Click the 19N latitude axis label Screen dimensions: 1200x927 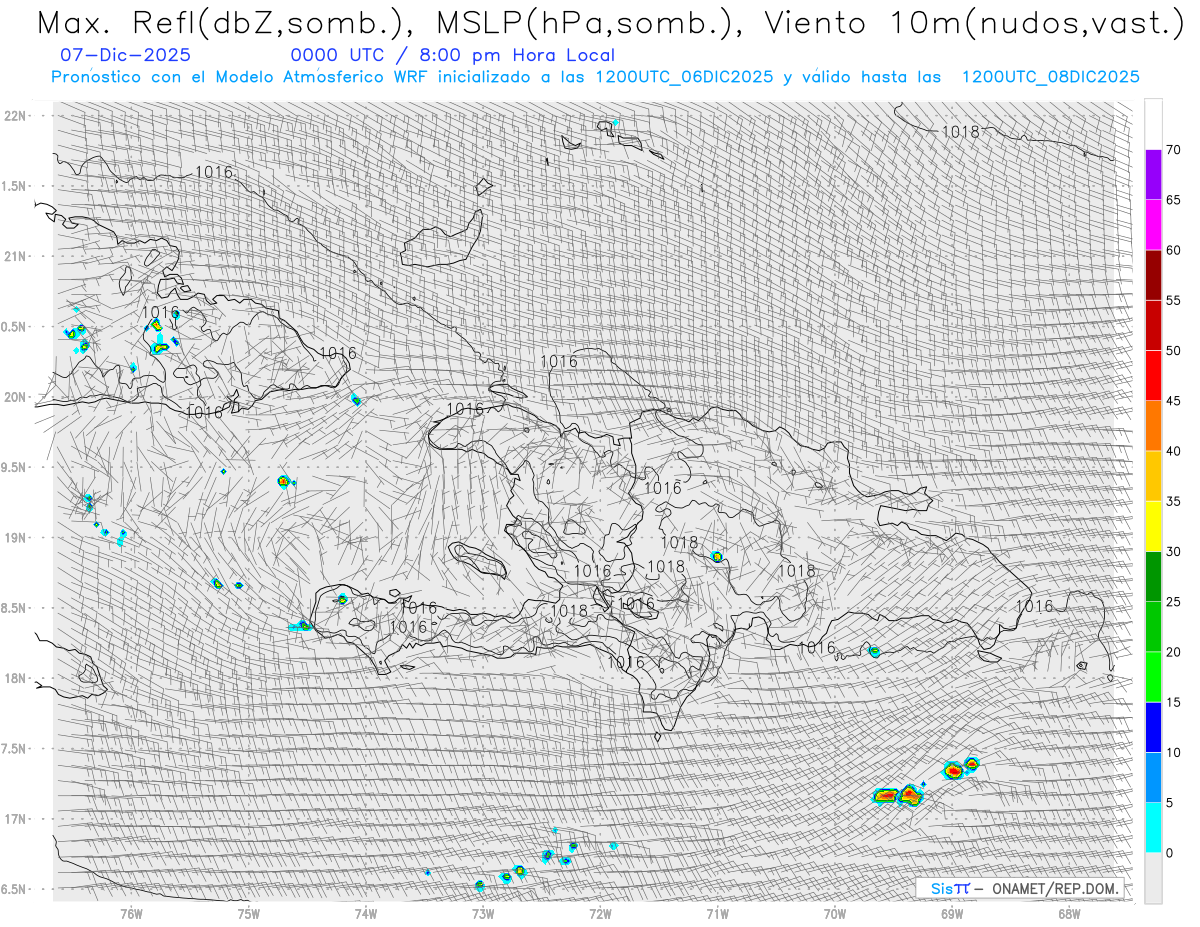click(15, 538)
